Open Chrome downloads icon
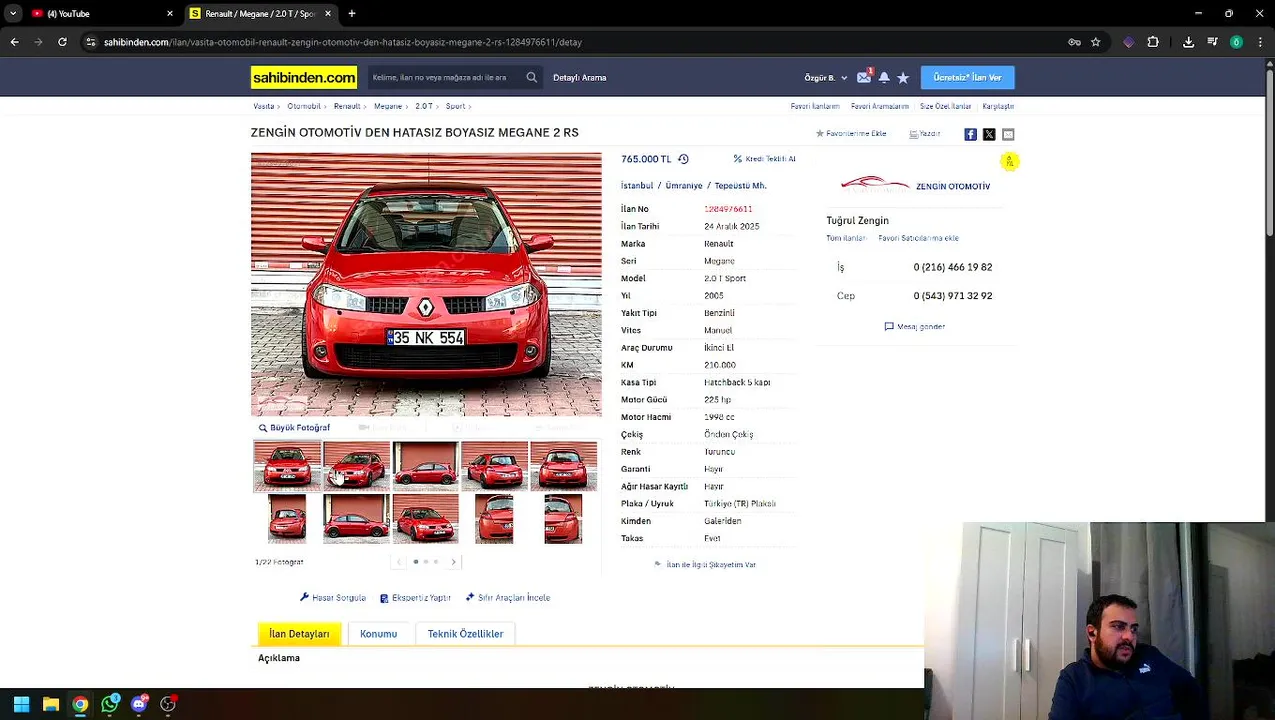 point(1188,42)
